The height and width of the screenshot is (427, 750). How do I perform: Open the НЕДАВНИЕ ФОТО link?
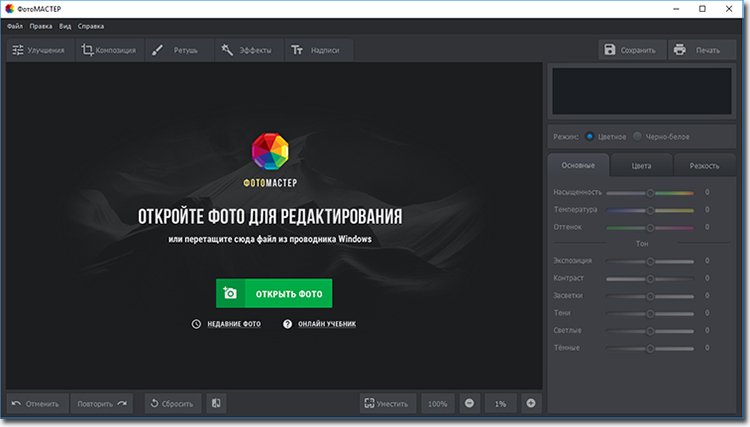(234, 324)
